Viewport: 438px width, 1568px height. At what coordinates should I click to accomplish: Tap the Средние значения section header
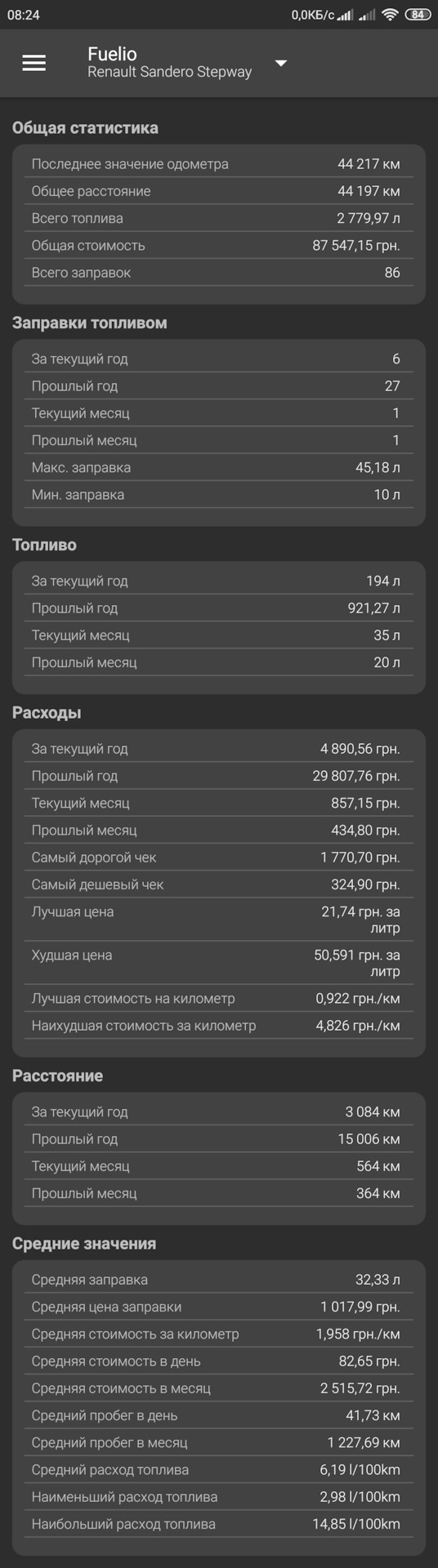(x=84, y=1244)
